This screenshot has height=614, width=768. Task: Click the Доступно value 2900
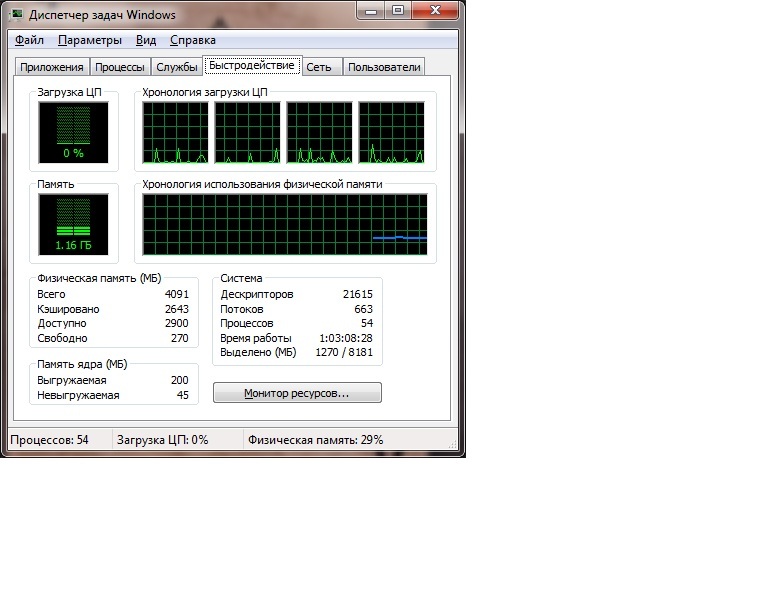(177, 323)
